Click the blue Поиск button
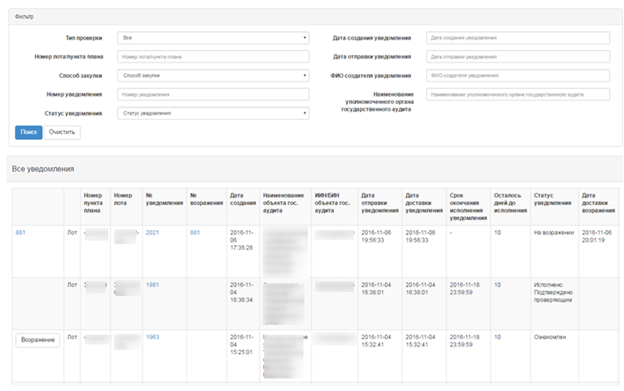The height and width of the screenshot is (391, 624). pos(29,132)
